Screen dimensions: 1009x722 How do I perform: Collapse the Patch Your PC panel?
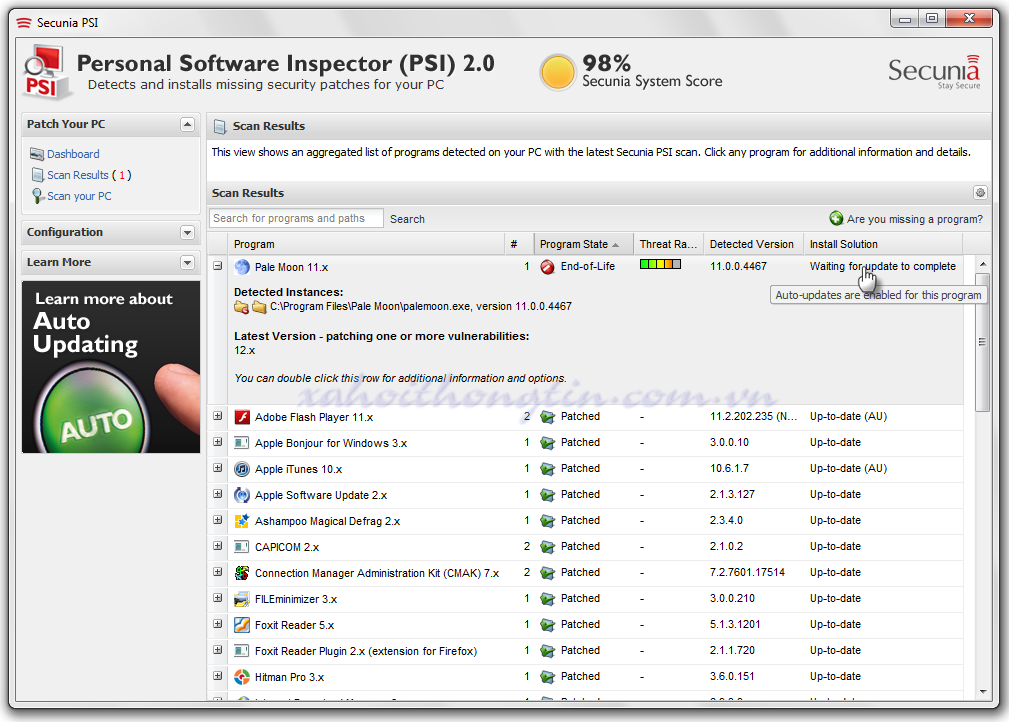187,124
